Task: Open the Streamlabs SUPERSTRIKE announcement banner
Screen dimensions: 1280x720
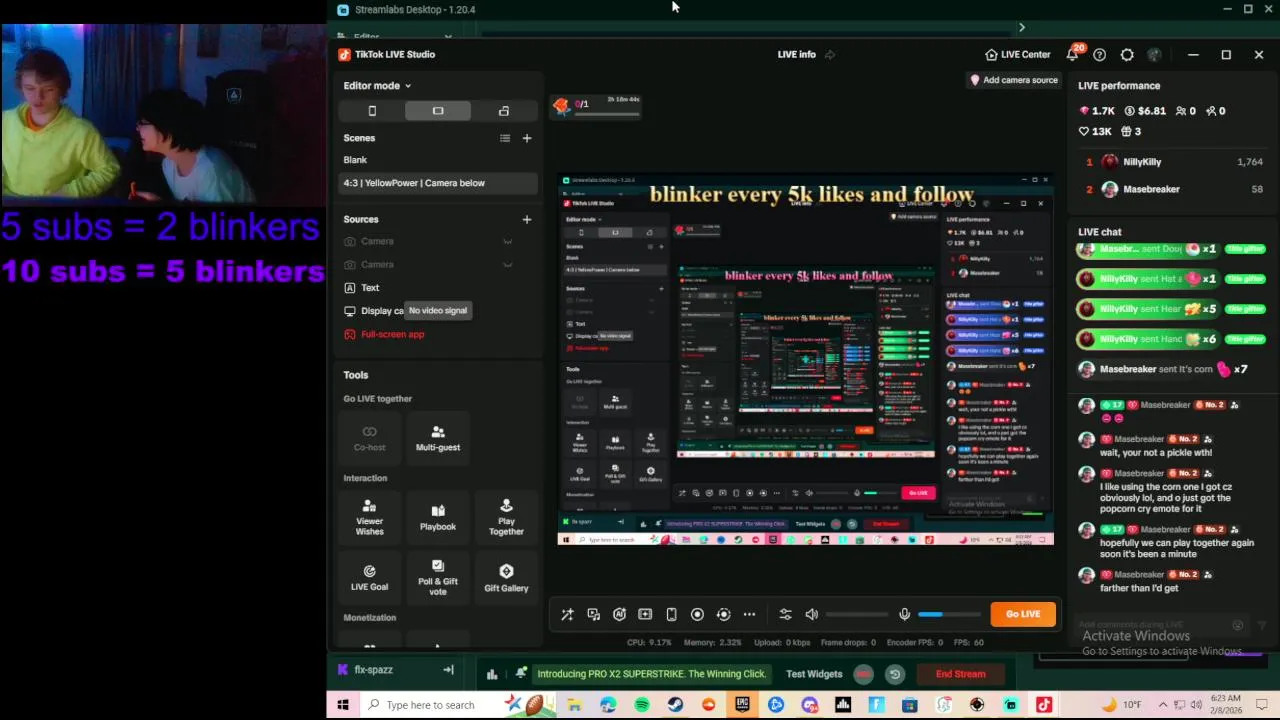Action: (651, 674)
